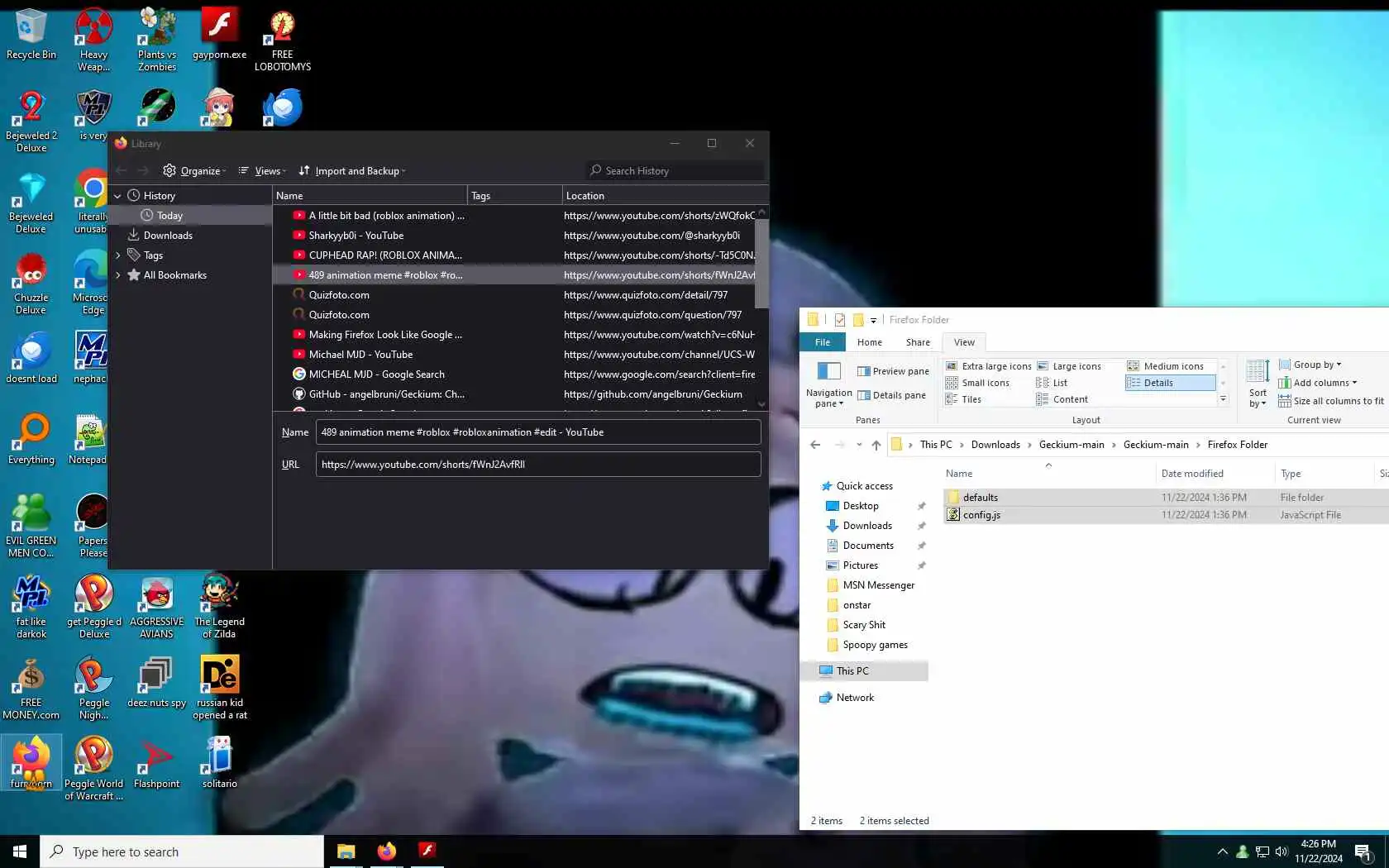
Task: Select the FREE LOBOTOMYS desktop shortcut
Action: pyautogui.click(x=283, y=40)
